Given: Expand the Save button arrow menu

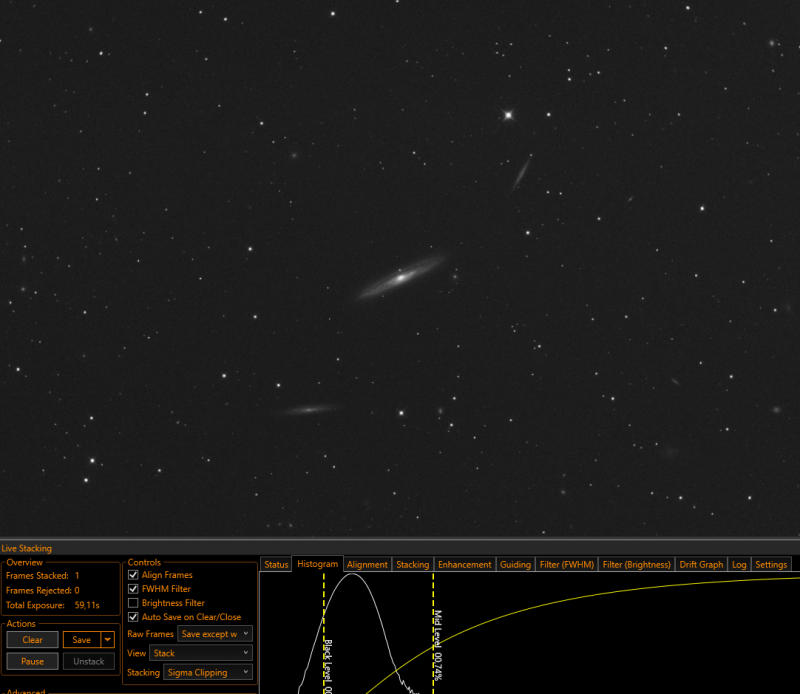Looking at the screenshot, I should pos(108,639).
